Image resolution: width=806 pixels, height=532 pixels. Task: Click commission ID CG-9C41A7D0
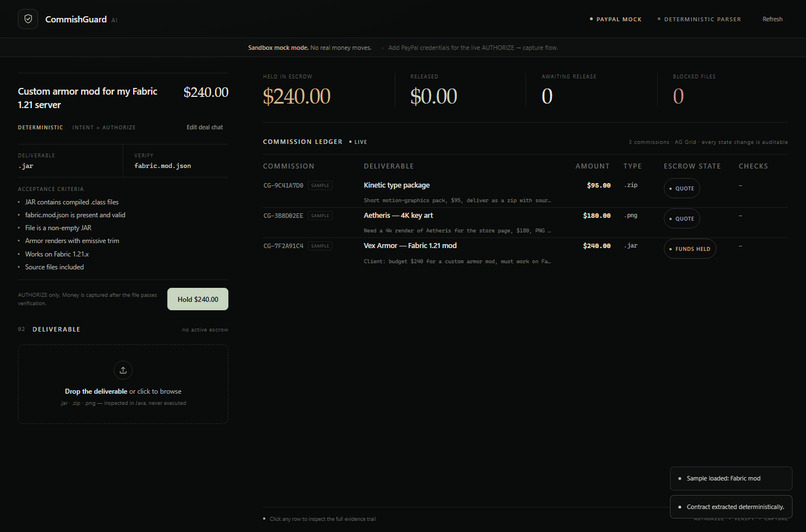[x=283, y=186]
